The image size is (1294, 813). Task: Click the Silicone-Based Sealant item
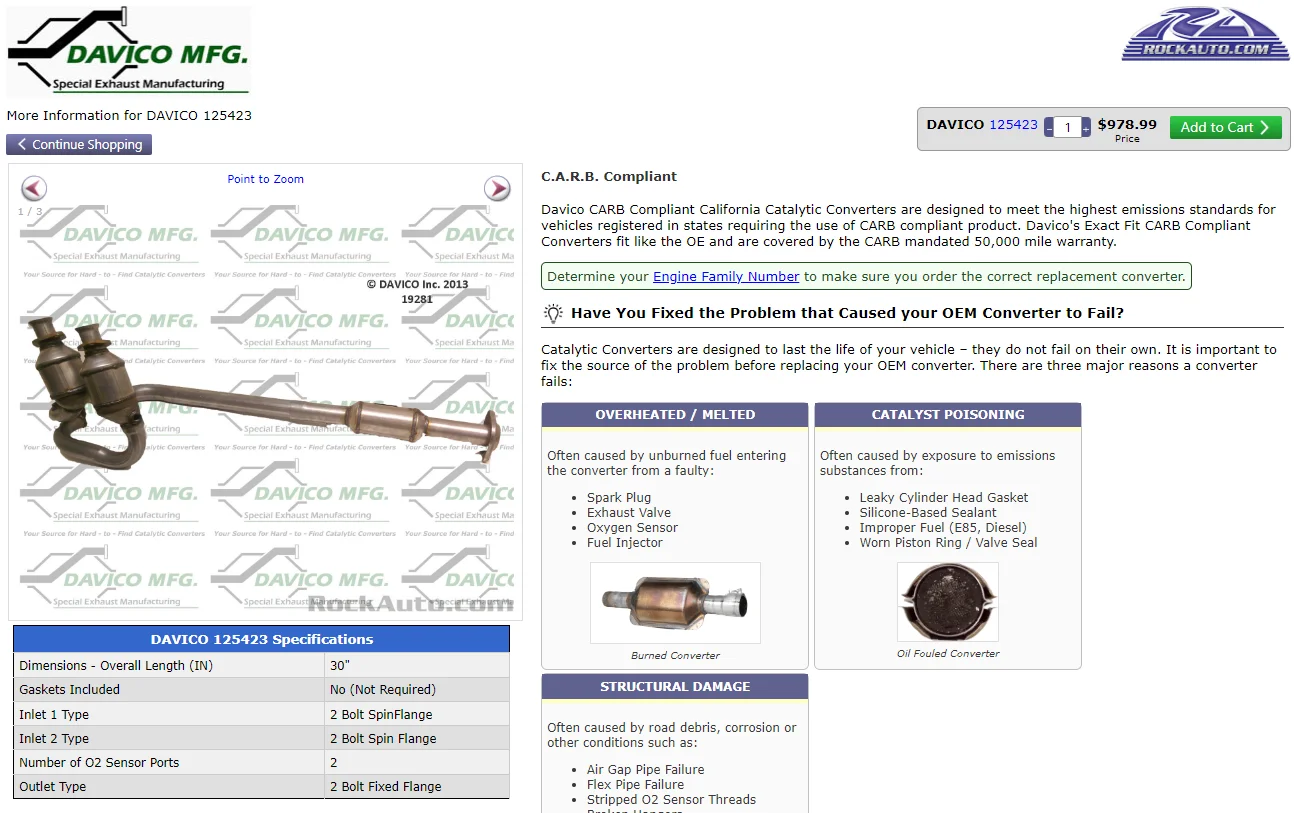pos(928,512)
